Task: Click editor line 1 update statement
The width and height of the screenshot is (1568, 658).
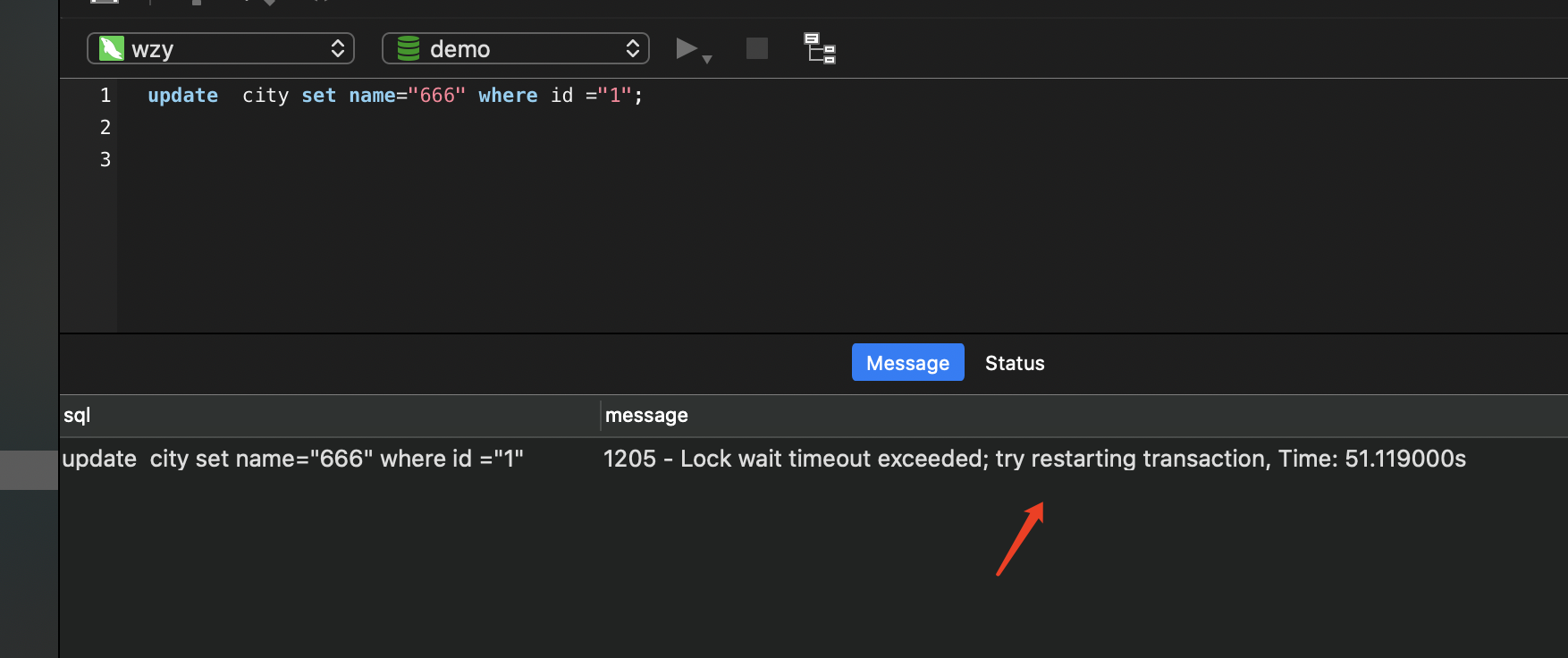Action: pos(395,96)
